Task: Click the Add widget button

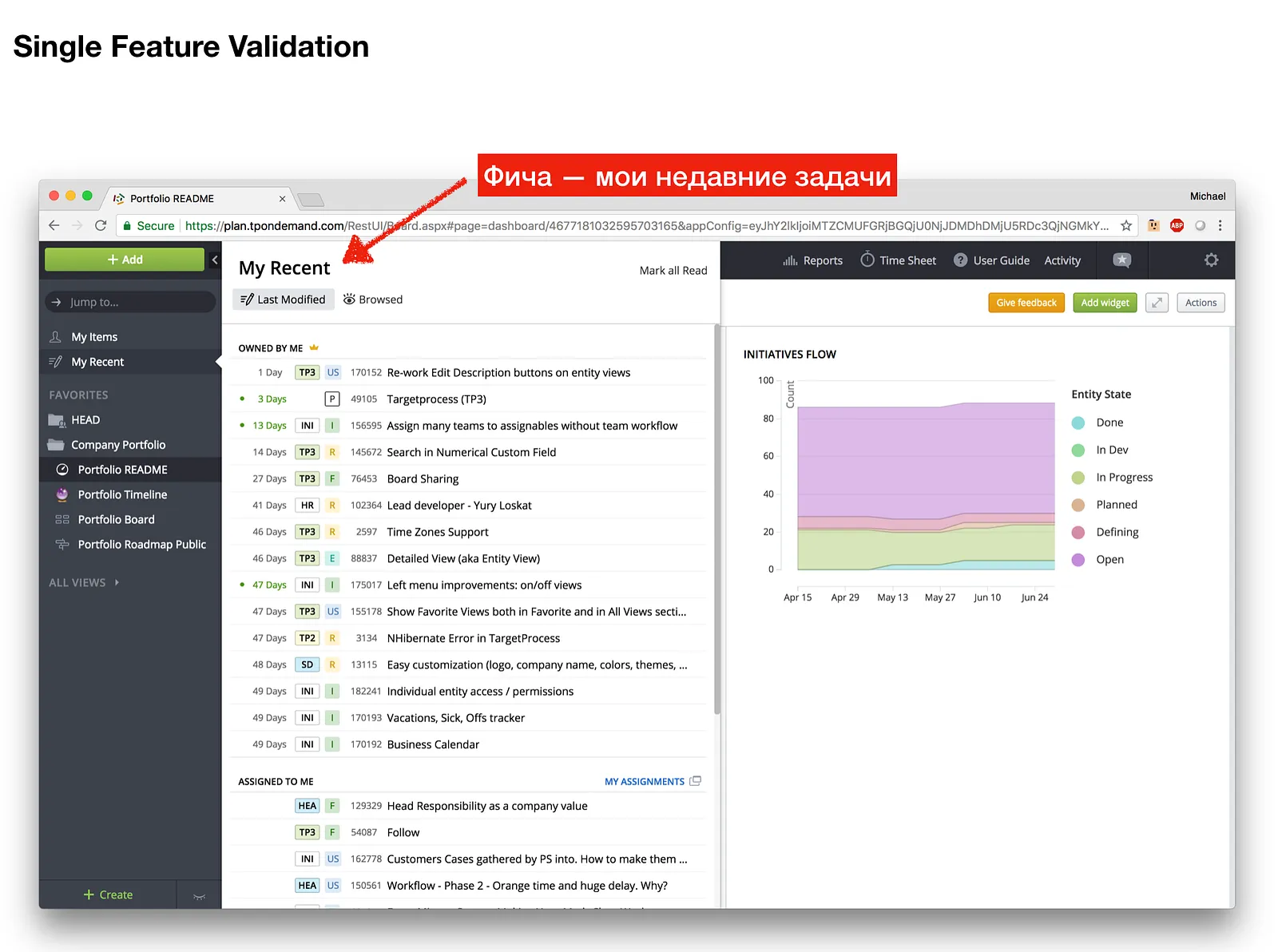Action: 1105,303
